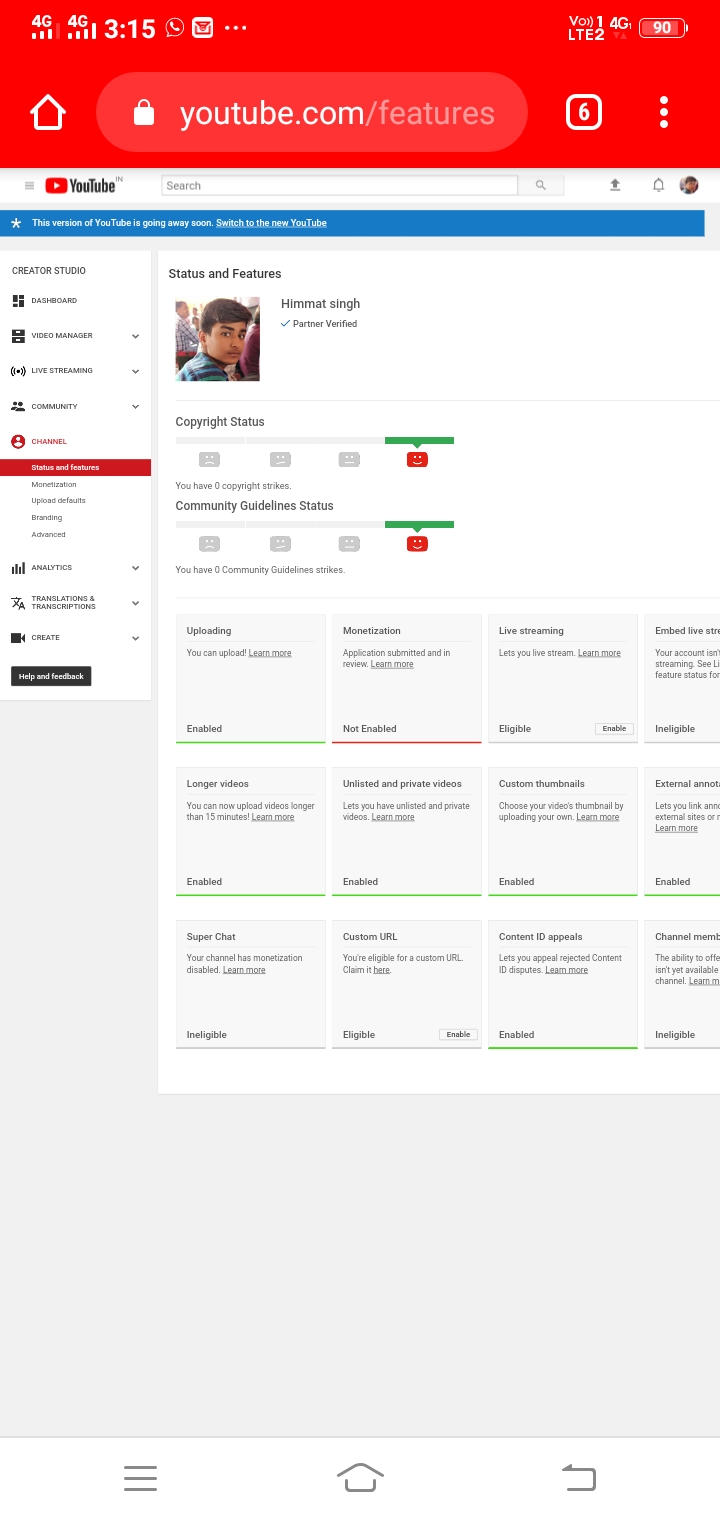Click the Live Streaming broadcast icon
Screen dimensions: 720x1520
tap(18, 371)
